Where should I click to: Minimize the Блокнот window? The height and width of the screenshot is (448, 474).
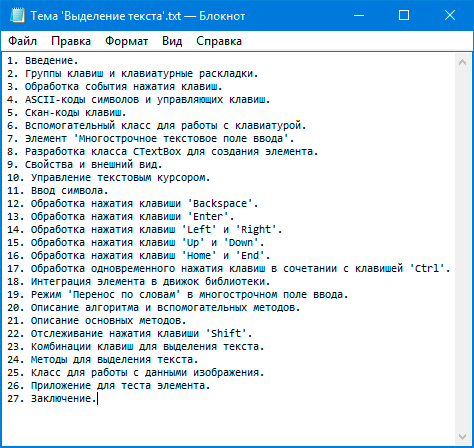pos(359,15)
